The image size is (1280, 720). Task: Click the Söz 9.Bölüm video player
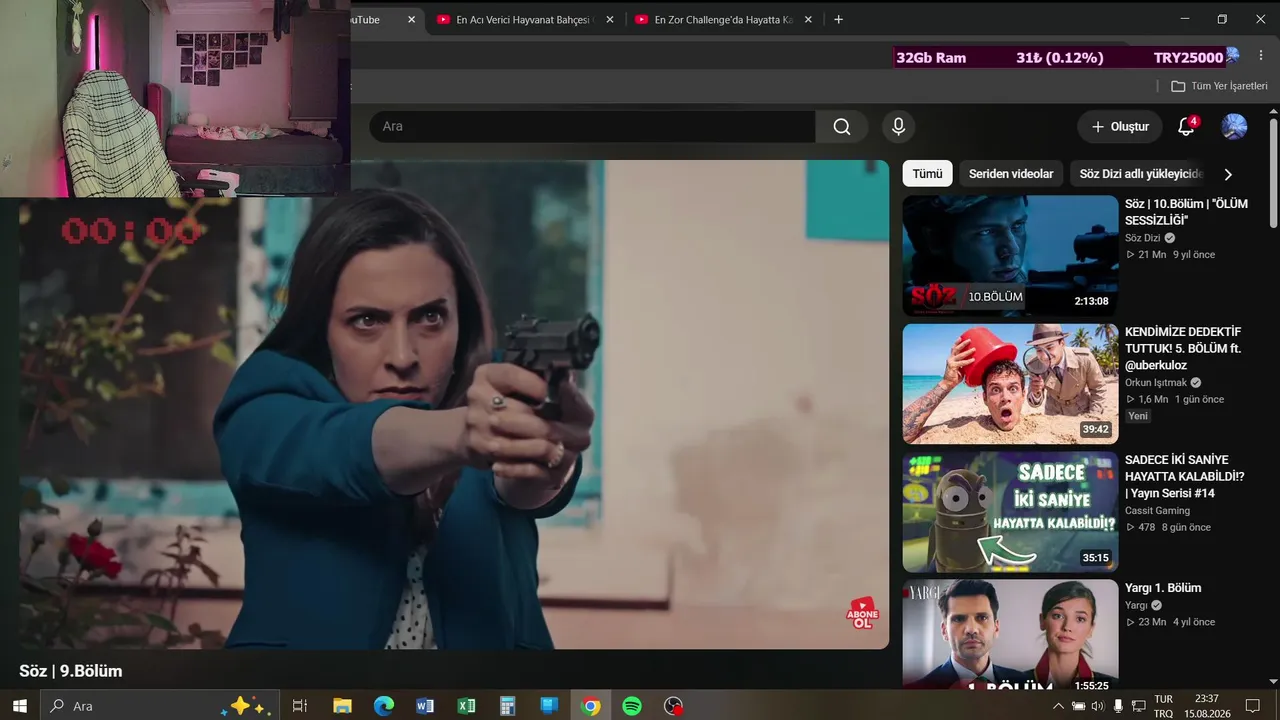click(454, 405)
